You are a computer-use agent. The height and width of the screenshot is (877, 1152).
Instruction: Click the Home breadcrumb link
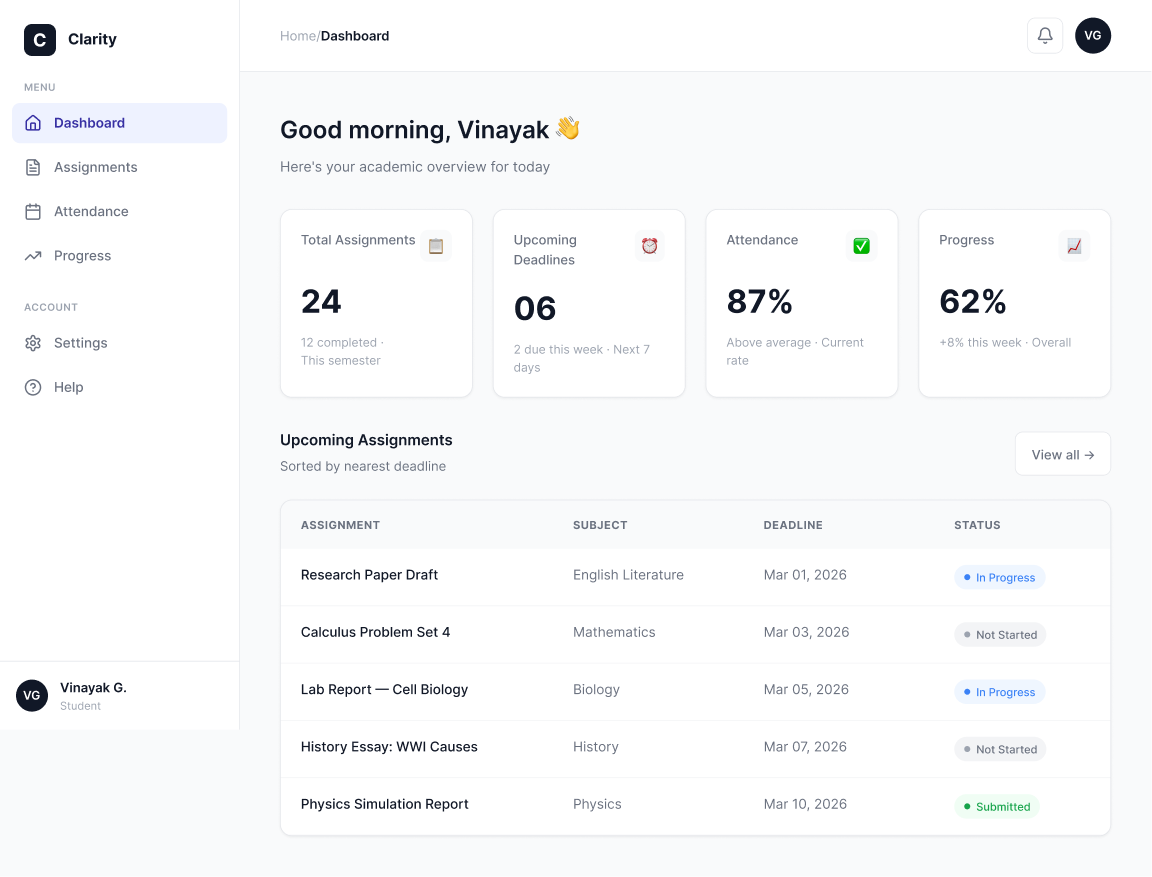[x=297, y=36]
